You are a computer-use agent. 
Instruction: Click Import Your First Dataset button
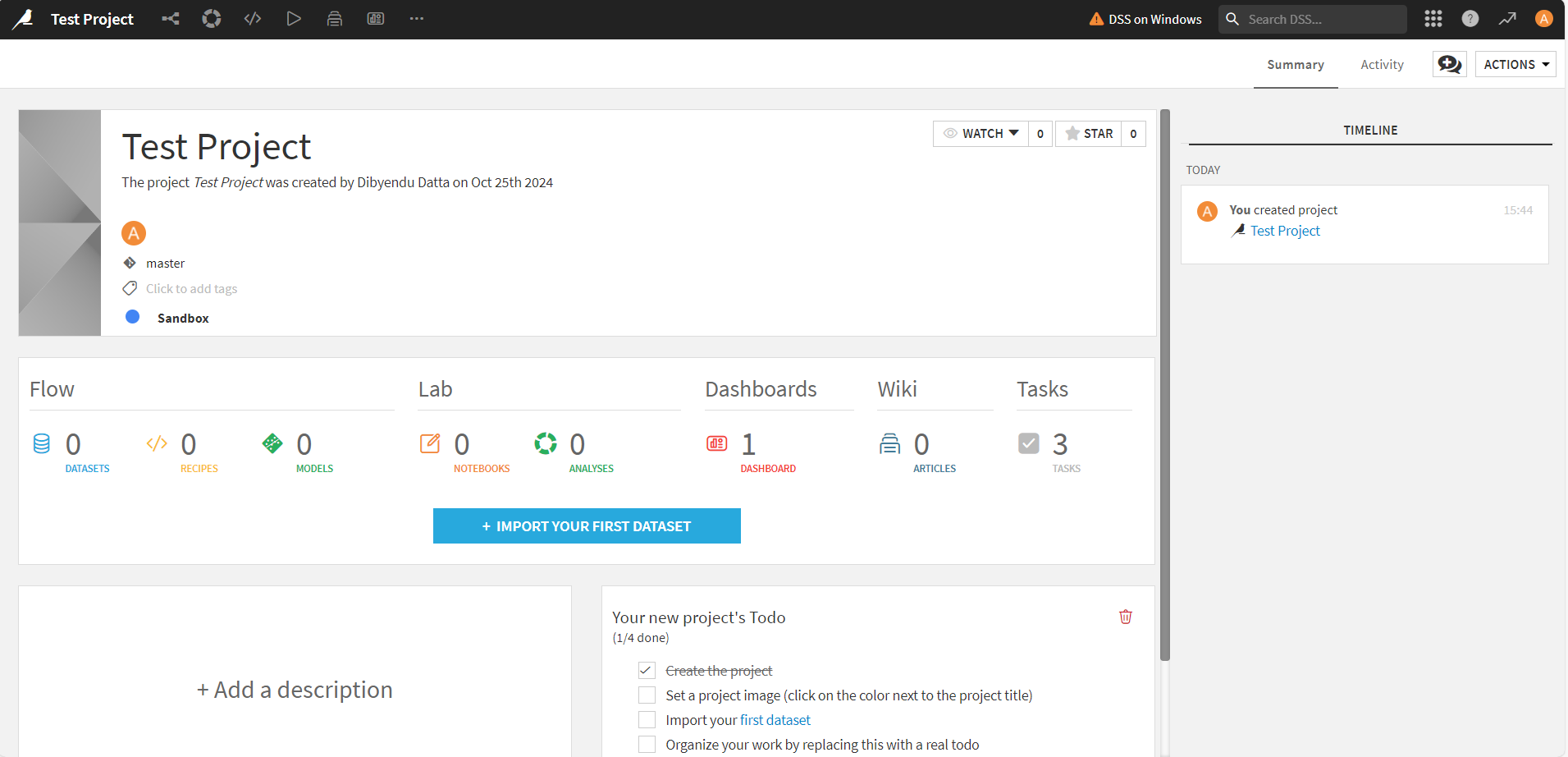pos(587,526)
